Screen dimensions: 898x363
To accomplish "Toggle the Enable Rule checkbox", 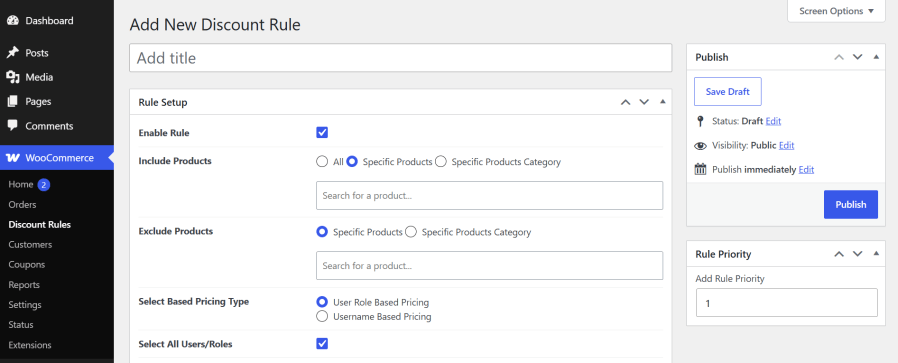I will (322, 133).
